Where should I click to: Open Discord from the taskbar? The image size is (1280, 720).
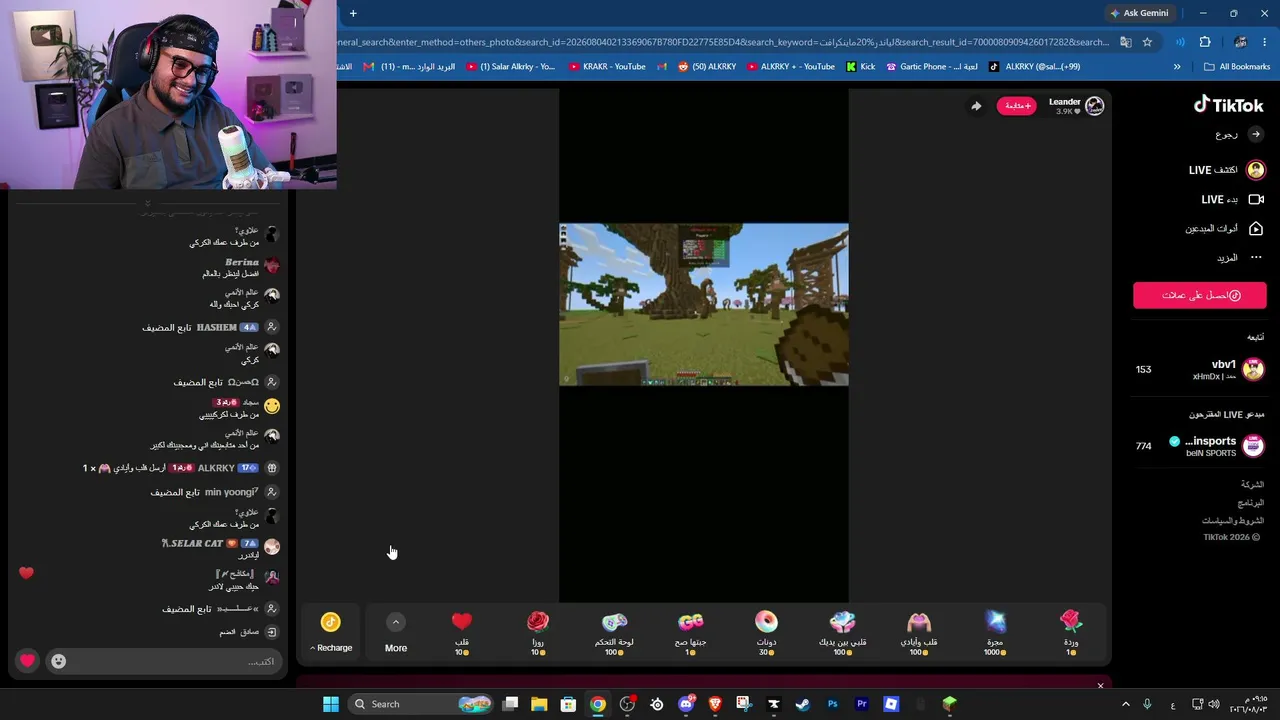coord(686,704)
